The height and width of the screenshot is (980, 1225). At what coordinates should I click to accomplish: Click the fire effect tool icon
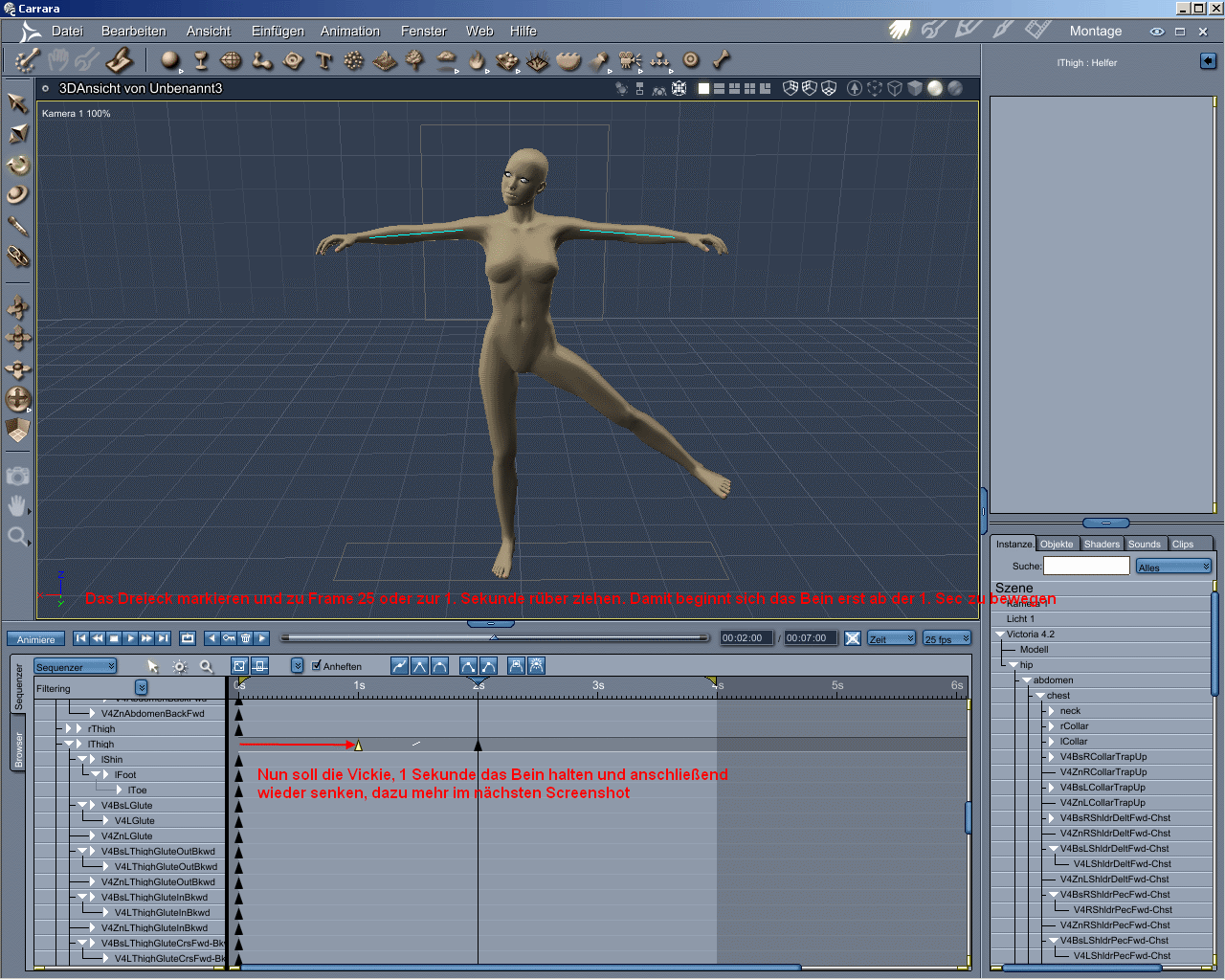pyautogui.click(x=477, y=61)
